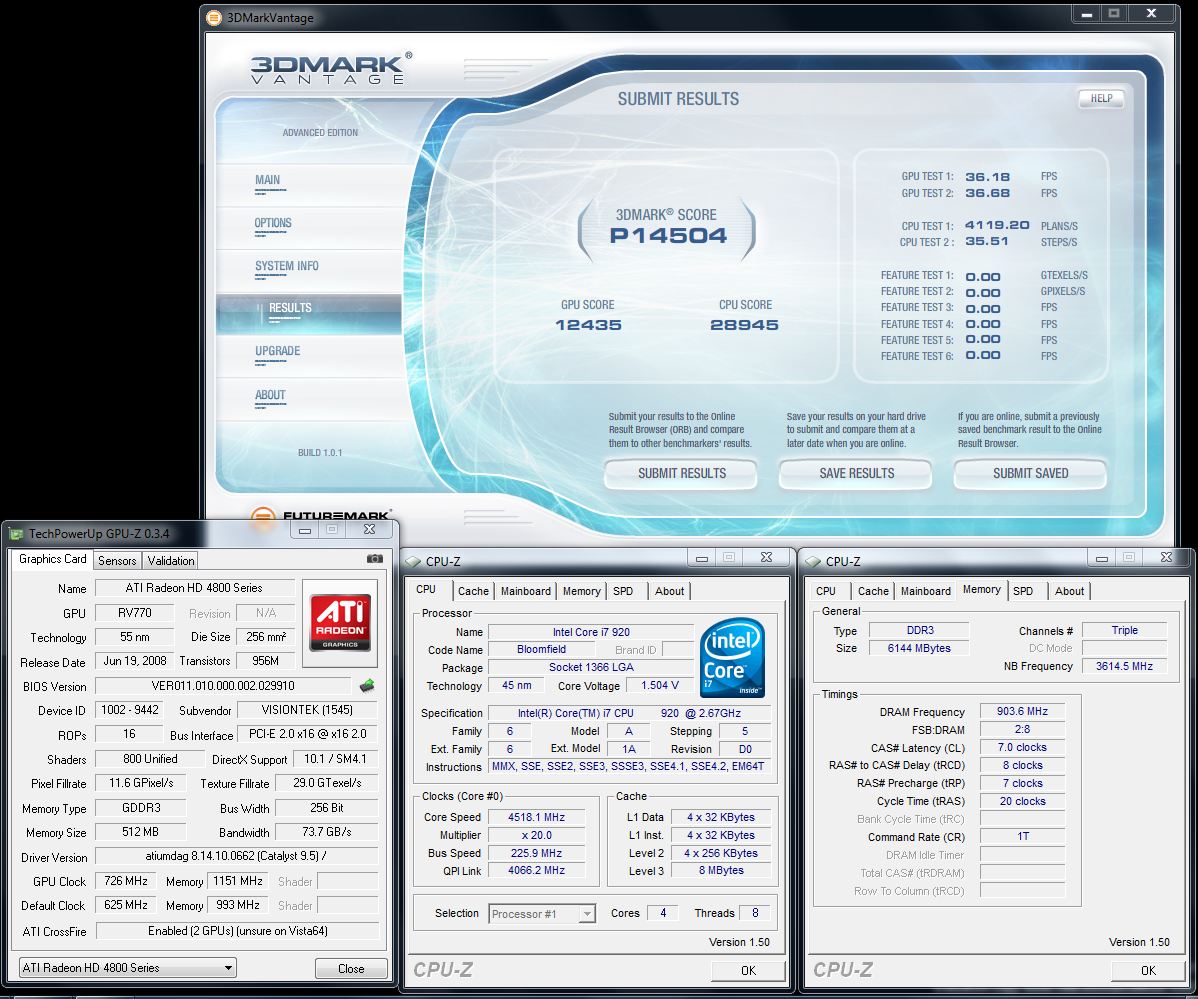This screenshot has height=999, width=1198.
Task: Click the Bandwidth value 73.7 GB/s
Action: coord(326,832)
